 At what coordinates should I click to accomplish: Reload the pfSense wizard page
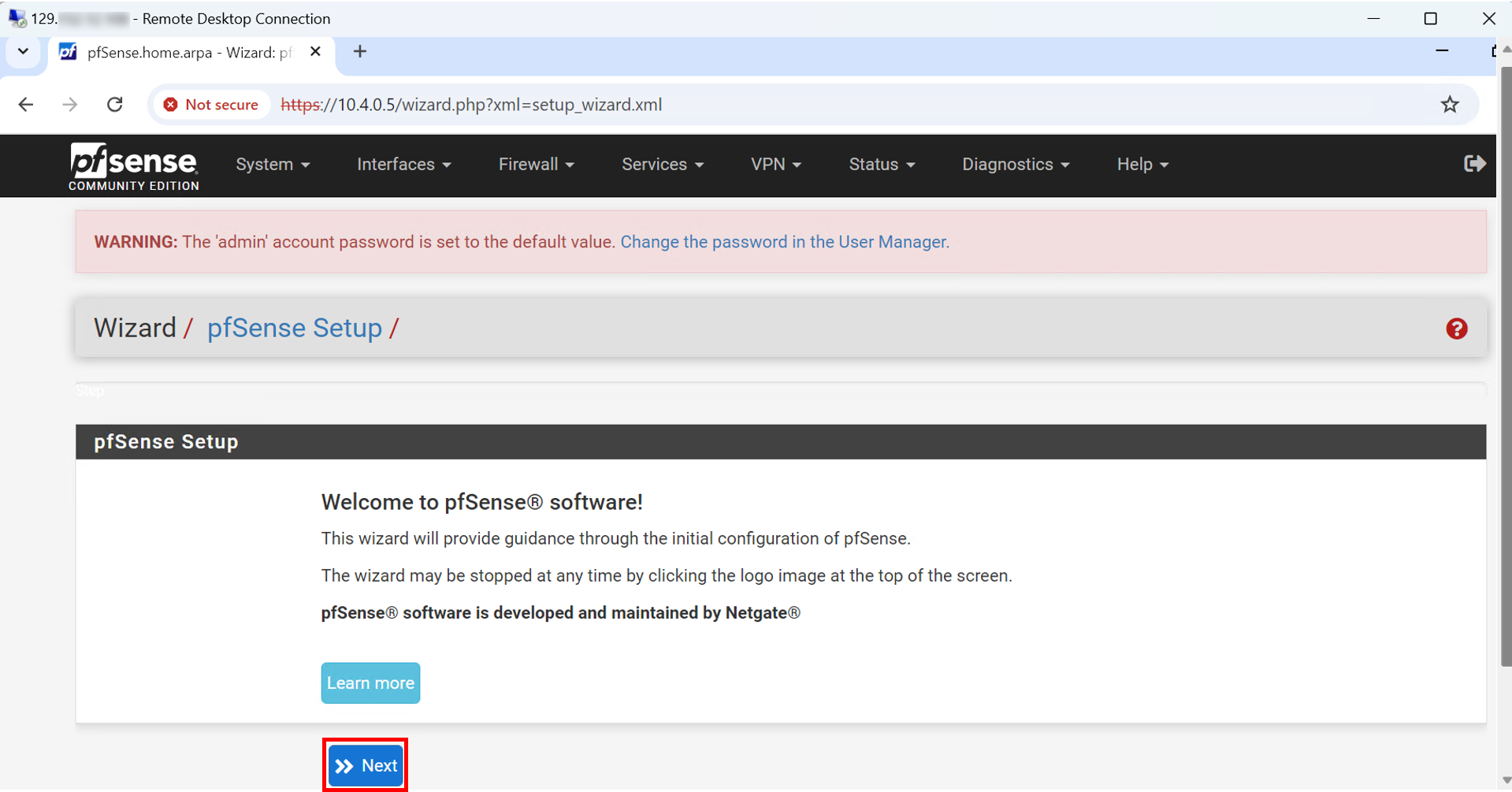pos(115,105)
